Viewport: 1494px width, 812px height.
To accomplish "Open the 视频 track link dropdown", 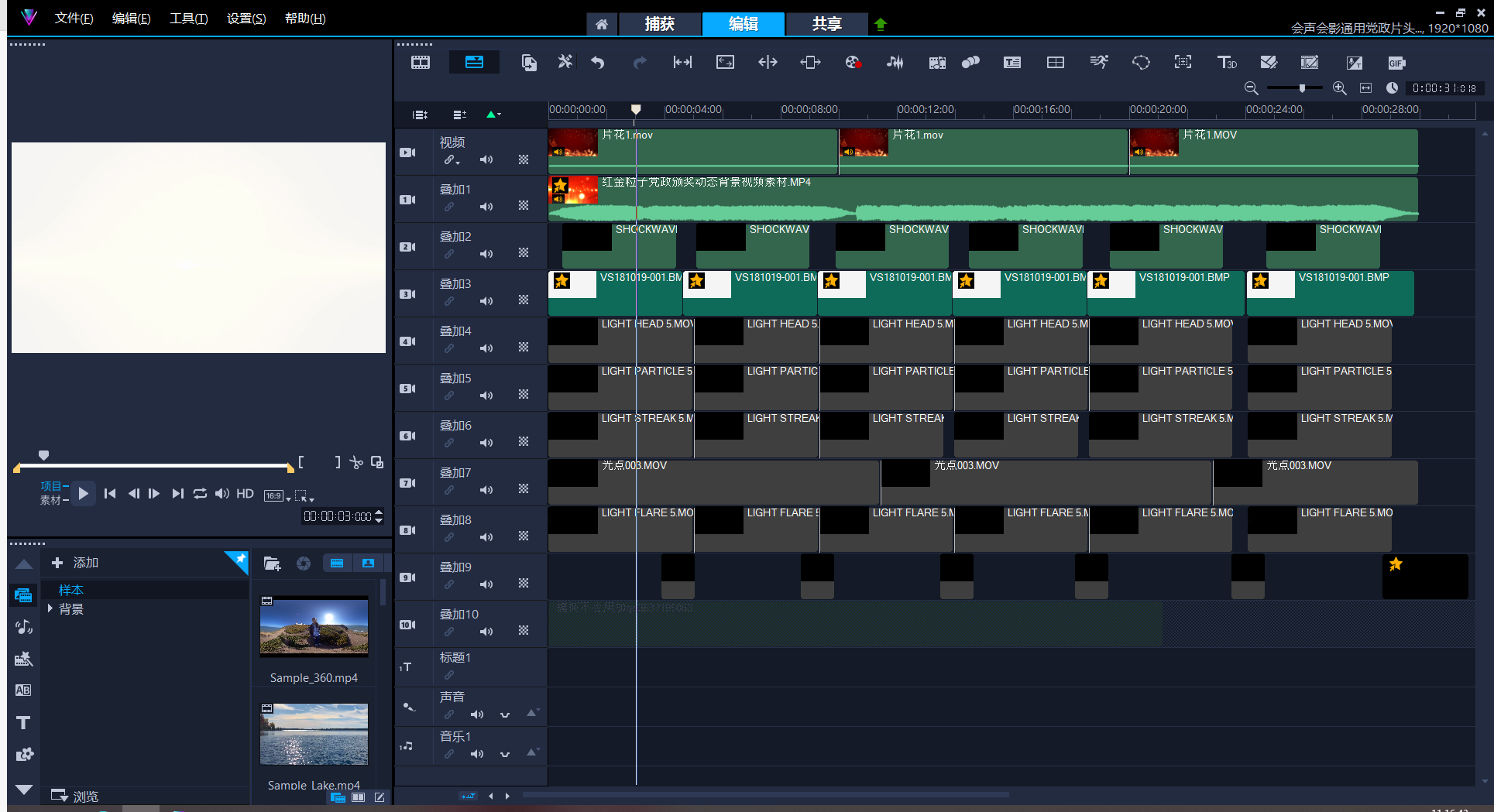I will point(452,160).
